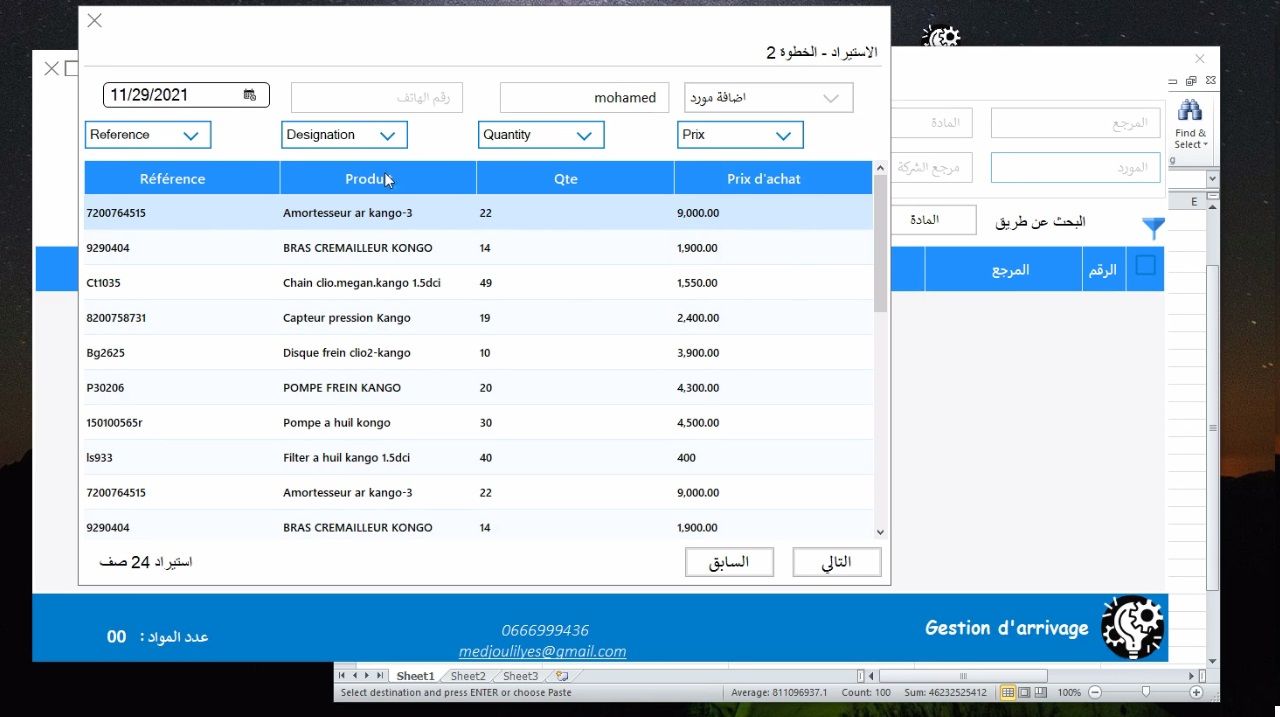This screenshot has height=717, width=1280.
Task: Click the التالي (next) button
Action: point(836,561)
